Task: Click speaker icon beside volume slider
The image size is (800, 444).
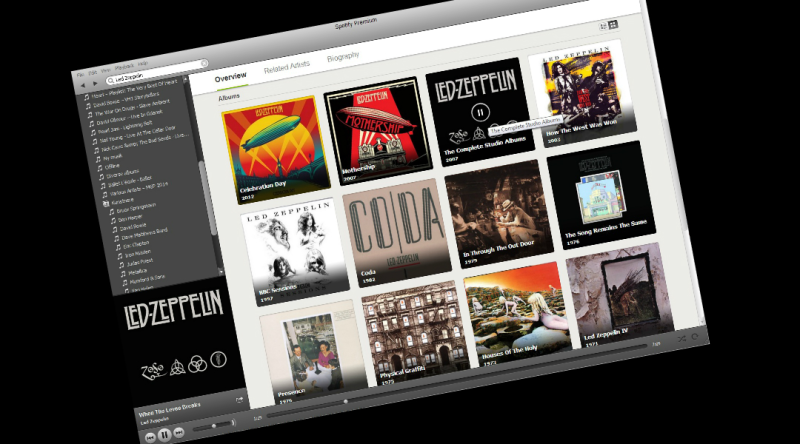Action: (x=233, y=423)
